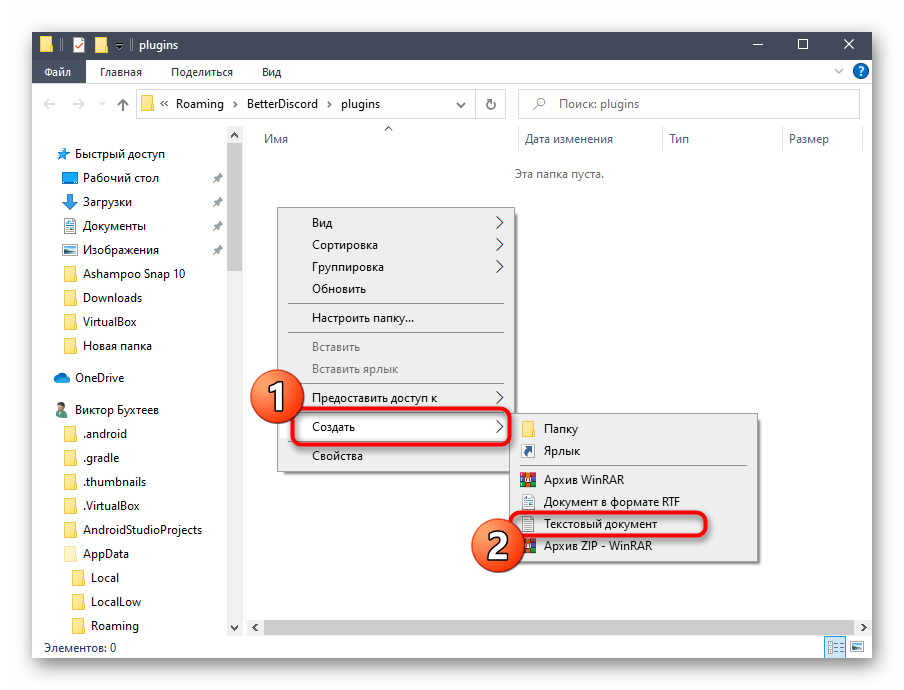Click the Загрузки download arrow icon
Screen dimensions: 904x690
[x=70, y=202]
